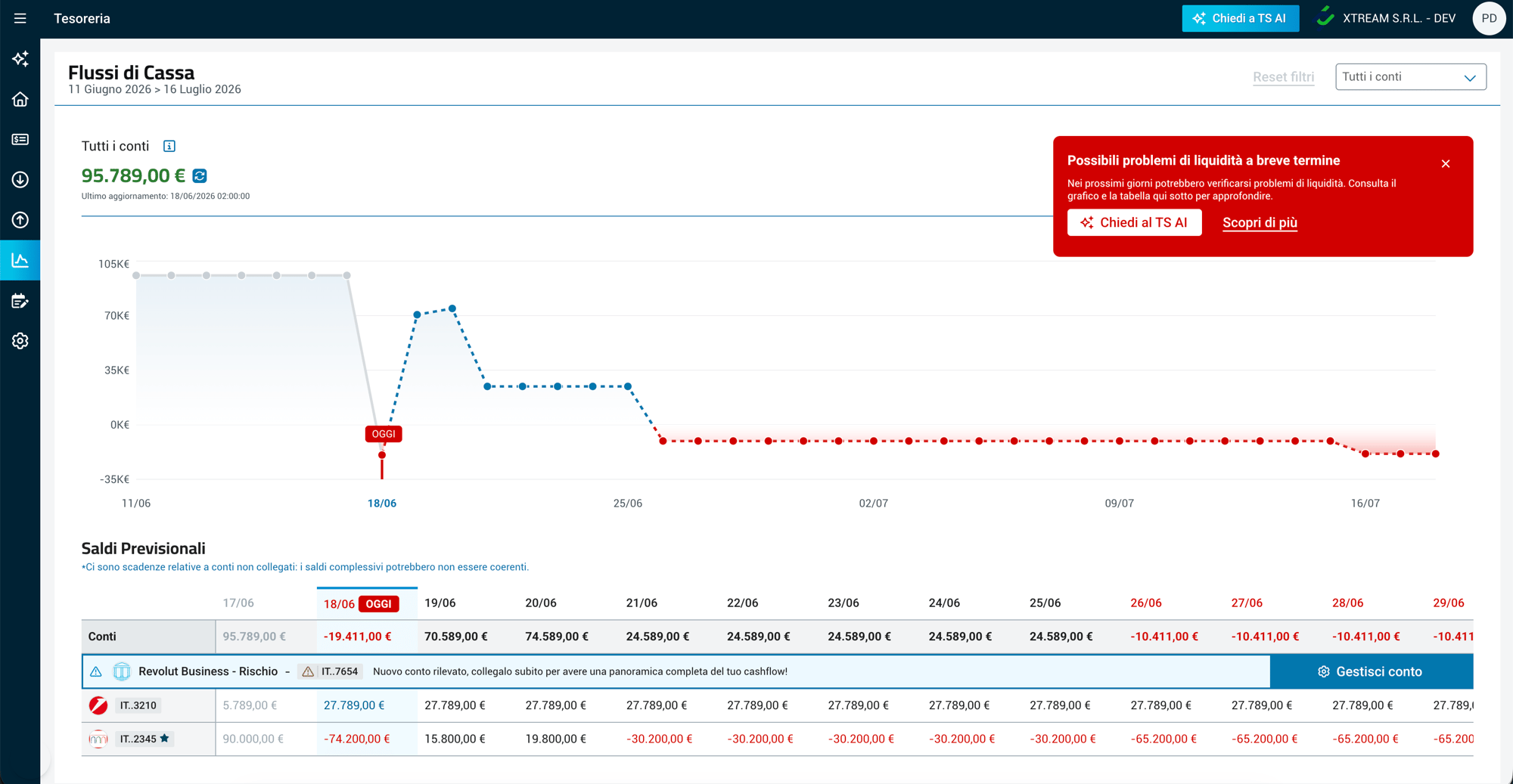The image size is (1513, 784).
Task: Open the Tutti i conti account dropdown
Action: [x=1411, y=77]
